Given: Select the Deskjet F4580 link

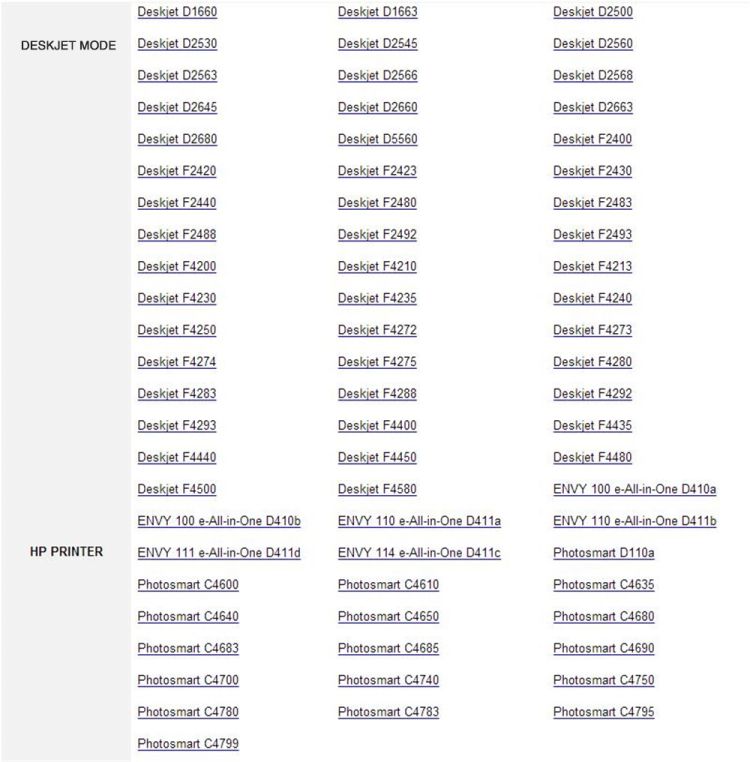Looking at the screenshot, I should tap(377, 489).
